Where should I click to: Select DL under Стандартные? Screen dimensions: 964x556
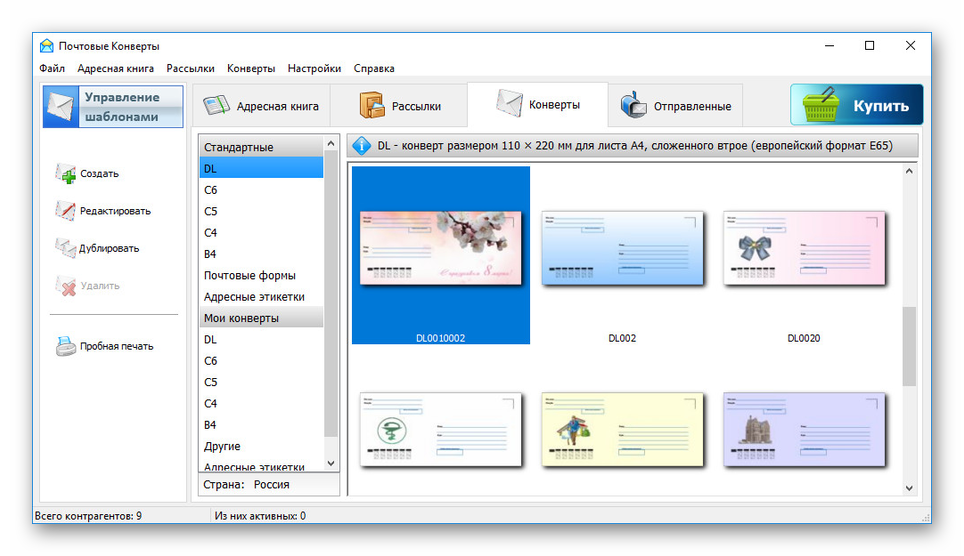point(261,168)
